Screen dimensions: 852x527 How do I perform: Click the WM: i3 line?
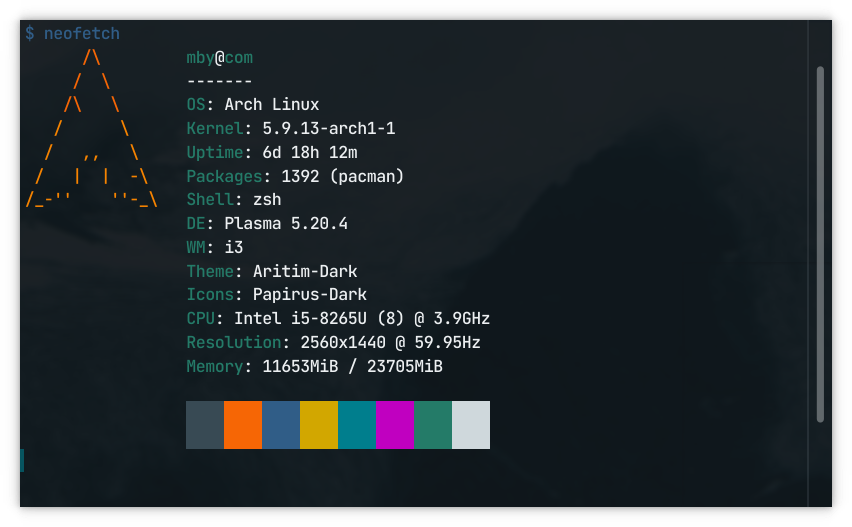(215, 247)
